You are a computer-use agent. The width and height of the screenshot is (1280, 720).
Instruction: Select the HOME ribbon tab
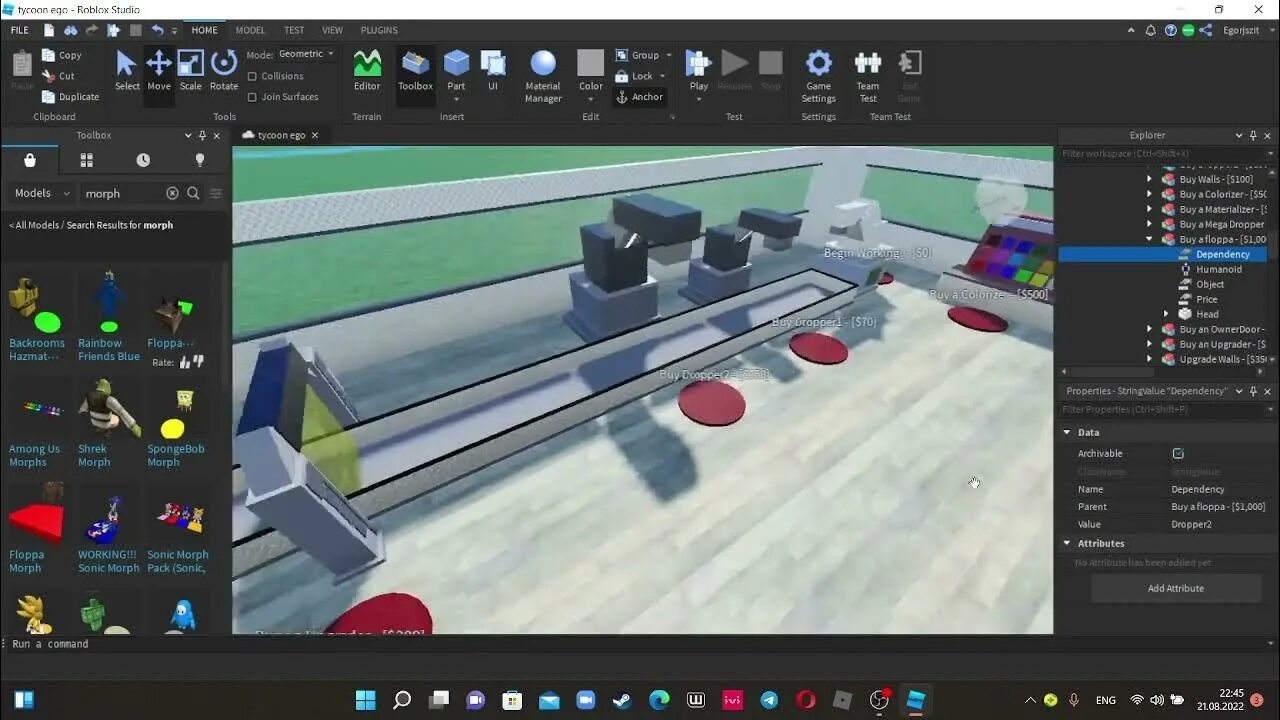pyautogui.click(x=204, y=30)
